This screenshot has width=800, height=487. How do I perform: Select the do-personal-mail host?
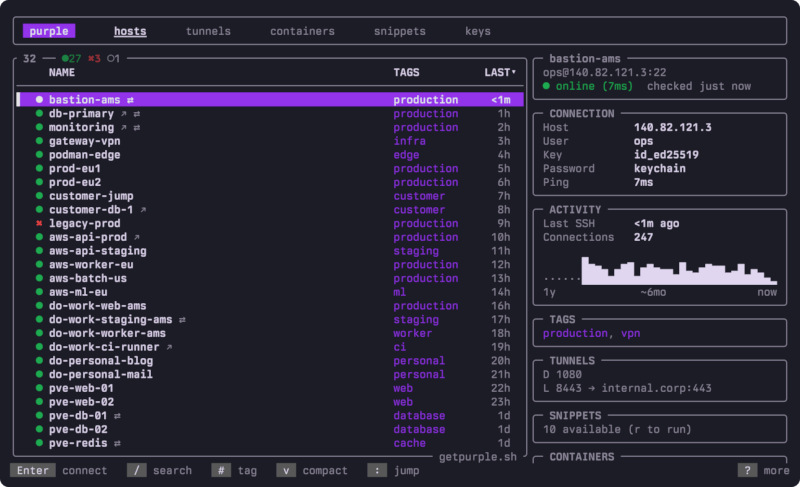point(270,375)
